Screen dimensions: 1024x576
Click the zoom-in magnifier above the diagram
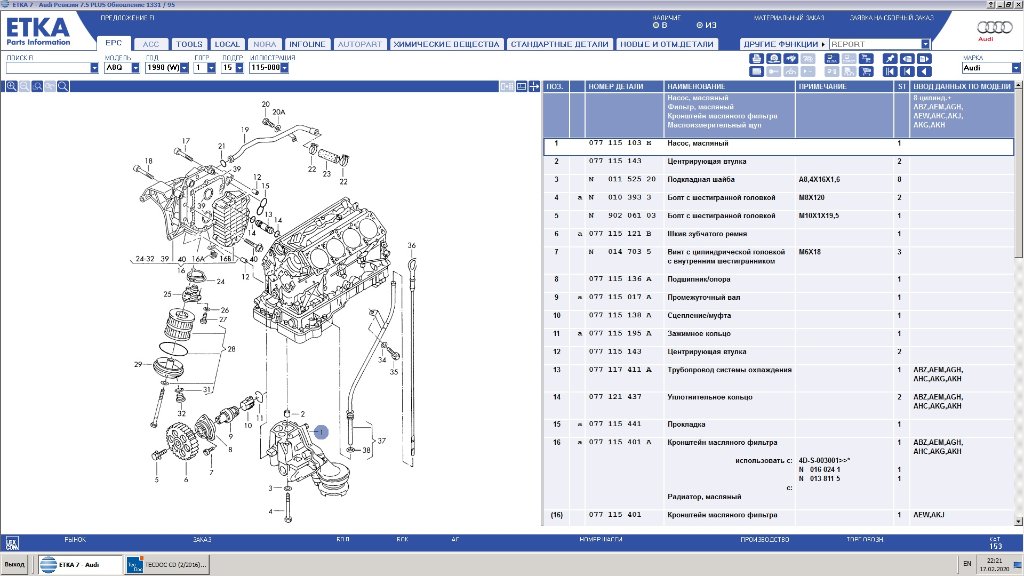pyautogui.click(x=12, y=87)
